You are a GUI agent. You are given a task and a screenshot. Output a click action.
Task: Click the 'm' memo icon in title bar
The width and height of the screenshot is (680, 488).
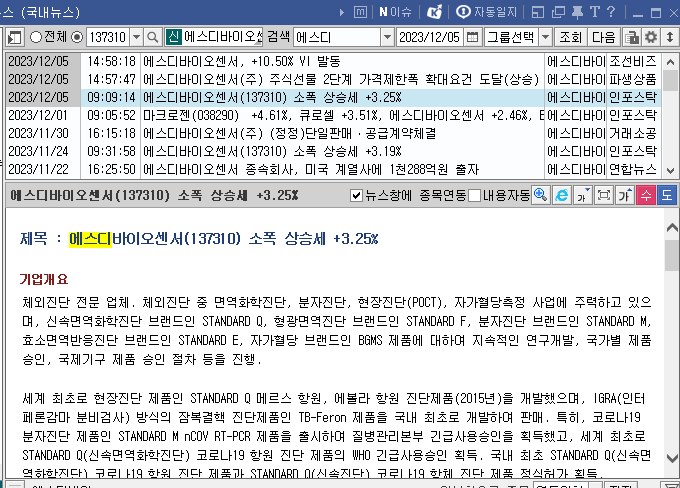pyautogui.click(x=360, y=12)
